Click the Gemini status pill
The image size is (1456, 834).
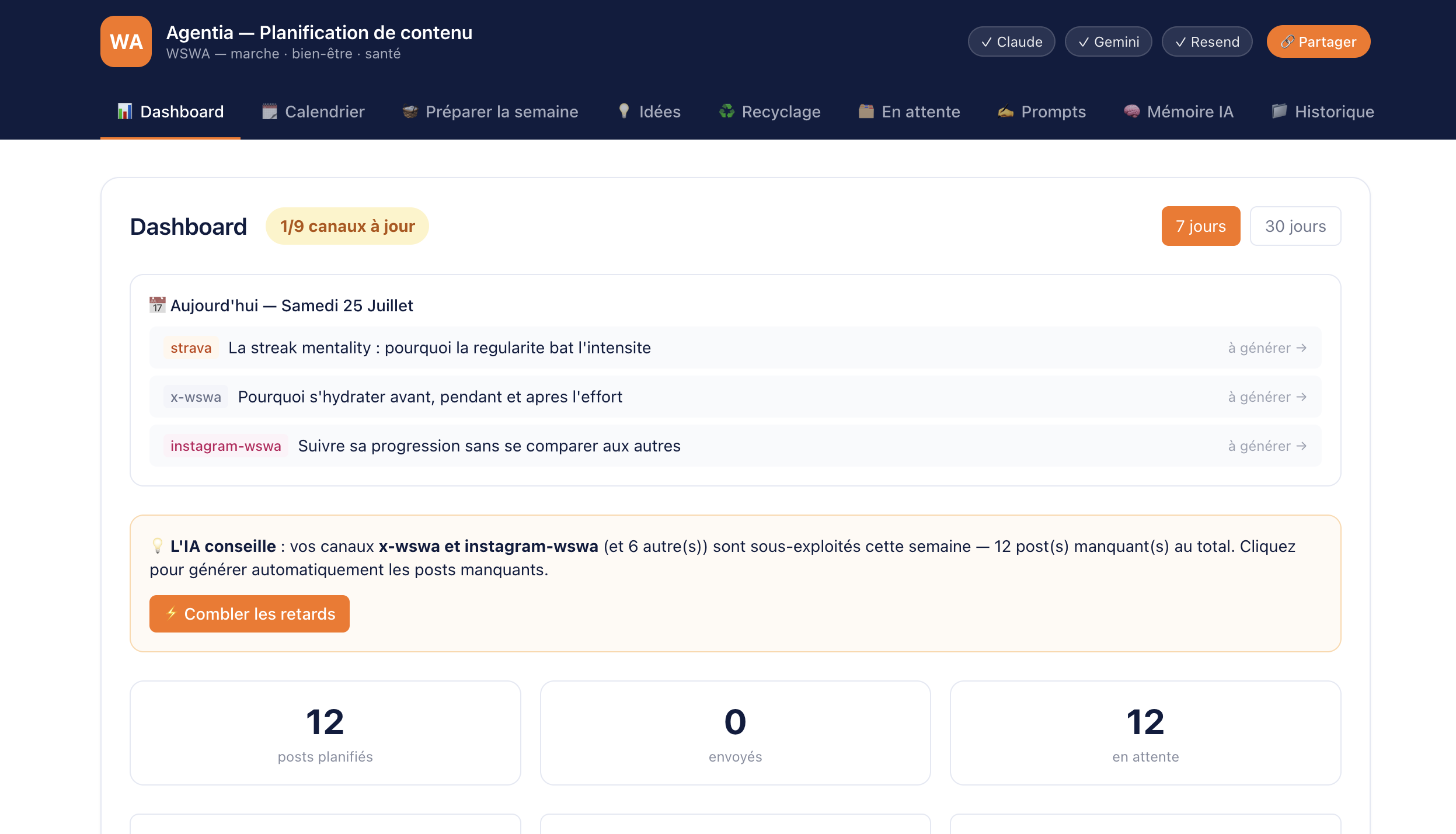[x=1108, y=42]
